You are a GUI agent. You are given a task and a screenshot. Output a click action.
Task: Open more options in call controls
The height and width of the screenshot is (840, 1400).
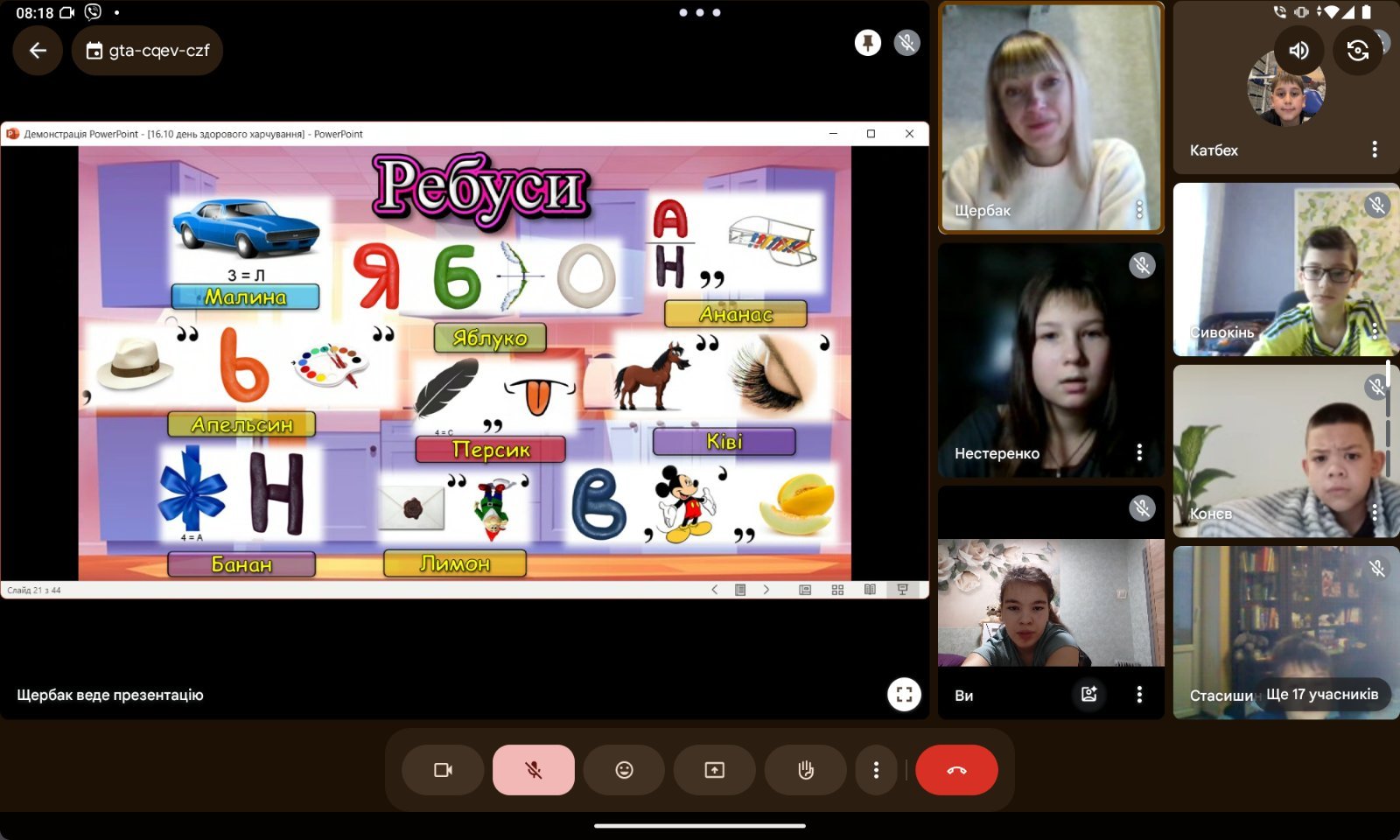[x=876, y=770]
